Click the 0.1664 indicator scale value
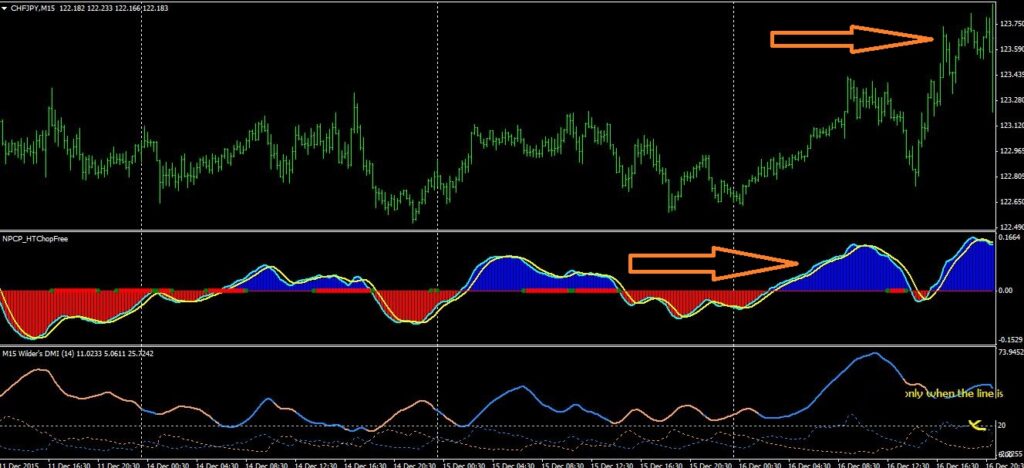Viewport: 1024px width, 468px height. (x=1010, y=238)
